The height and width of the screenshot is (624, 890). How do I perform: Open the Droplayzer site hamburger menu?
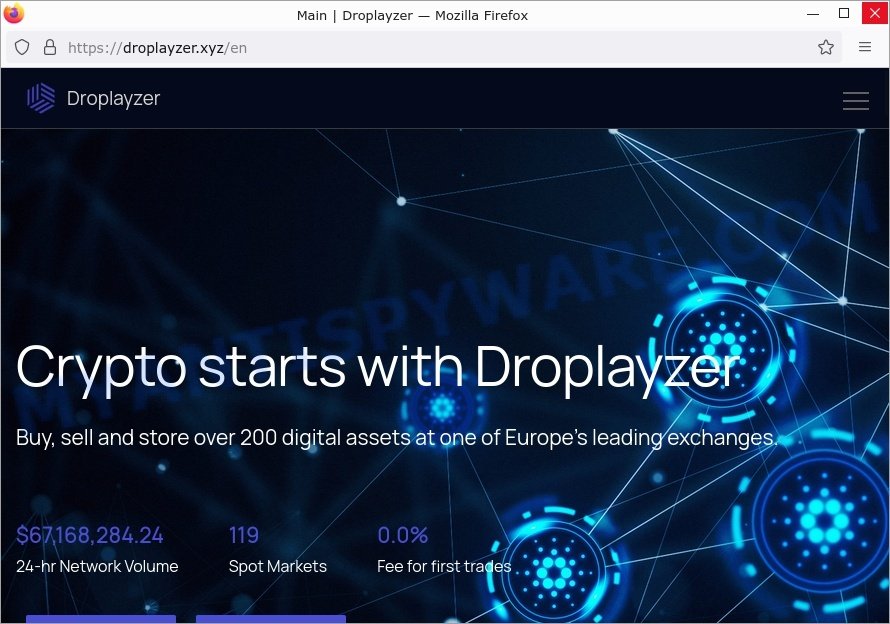(x=855, y=100)
